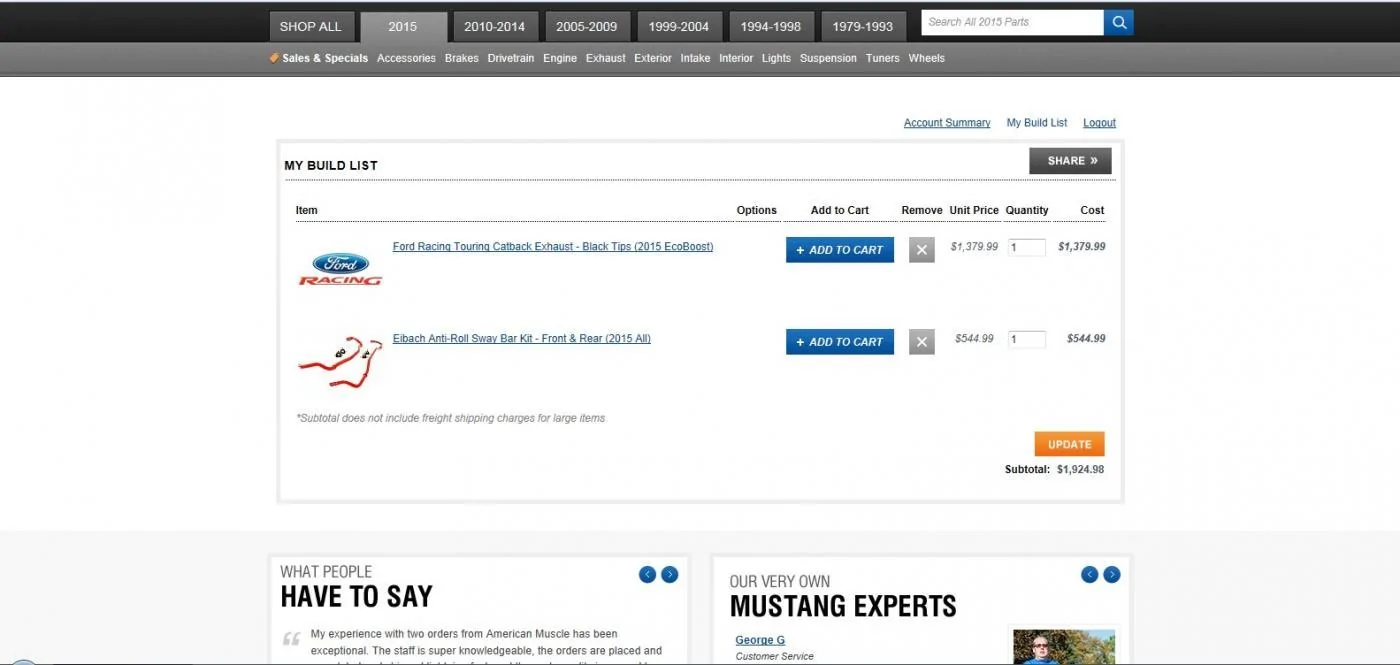The width and height of the screenshot is (1400, 665).
Task: Open the Drivetrain category
Action: [511, 58]
